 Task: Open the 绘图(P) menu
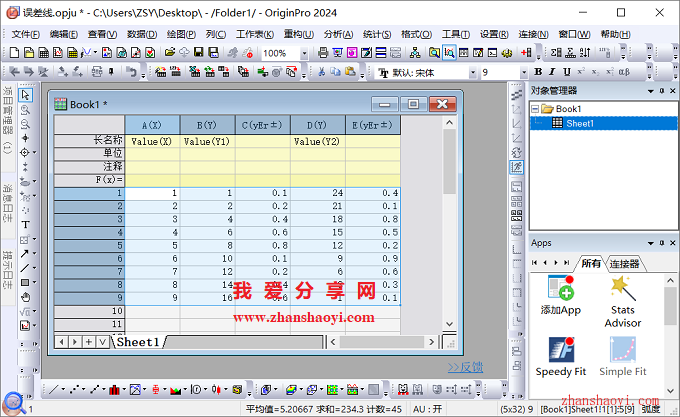pyautogui.click(x=181, y=34)
